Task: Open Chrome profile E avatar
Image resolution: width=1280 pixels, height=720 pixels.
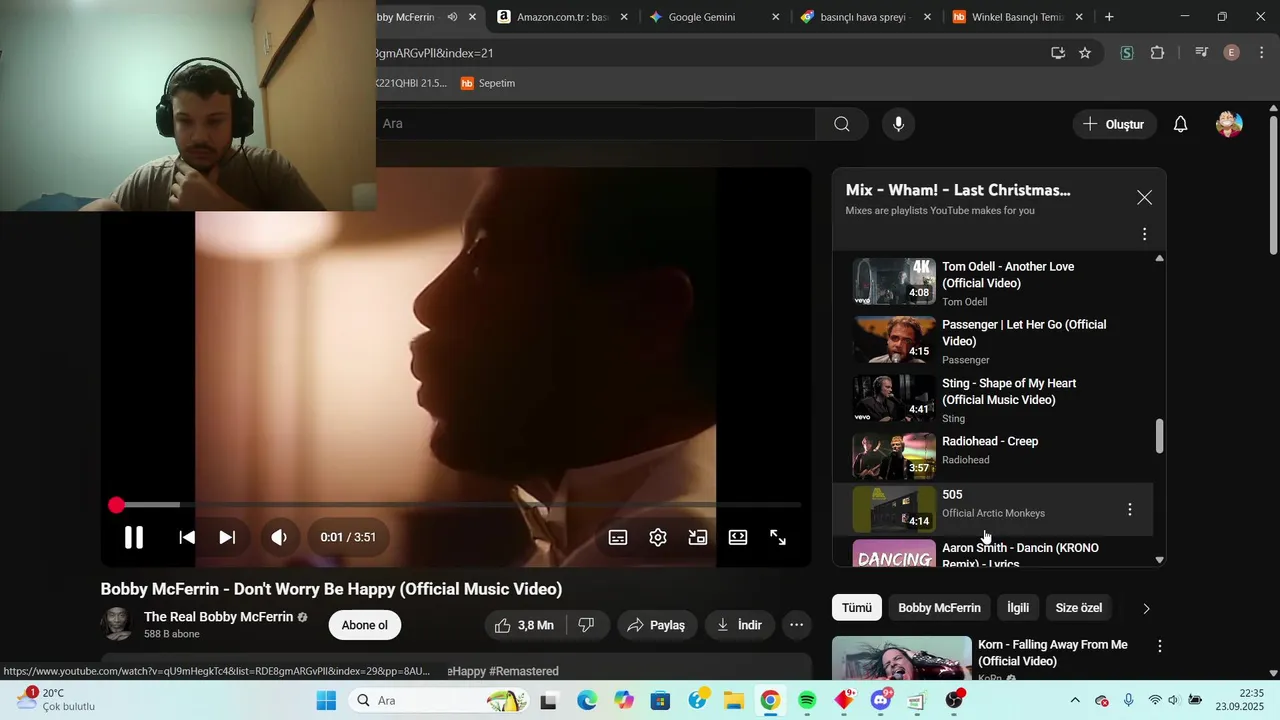Action: [x=1232, y=53]
